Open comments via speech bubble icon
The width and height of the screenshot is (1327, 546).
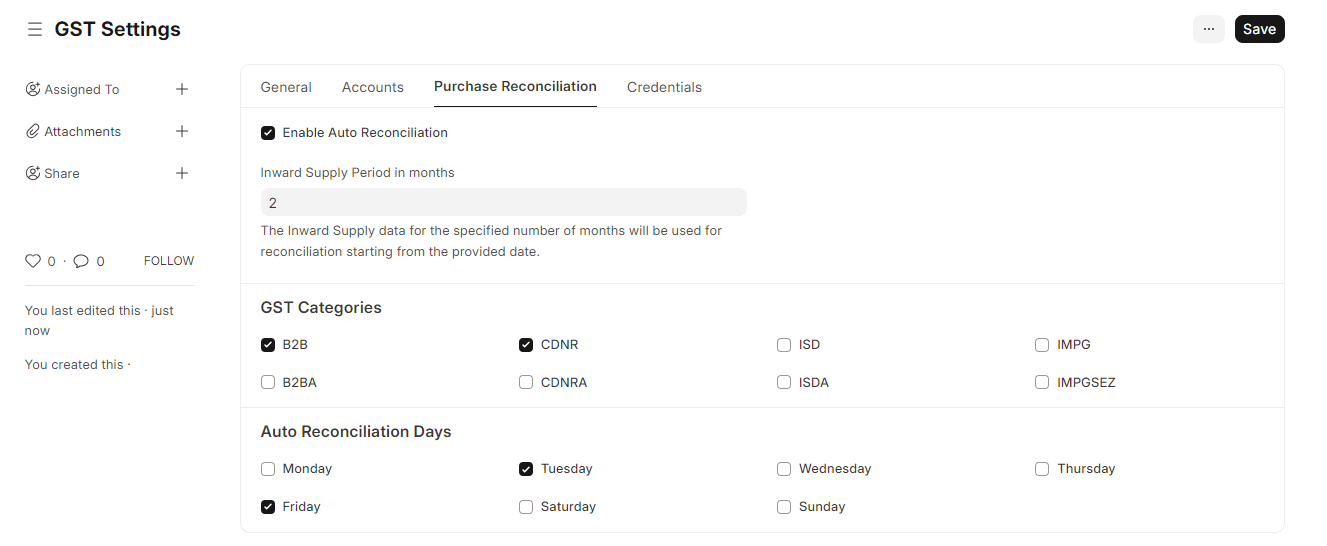(x=81, y=261)
